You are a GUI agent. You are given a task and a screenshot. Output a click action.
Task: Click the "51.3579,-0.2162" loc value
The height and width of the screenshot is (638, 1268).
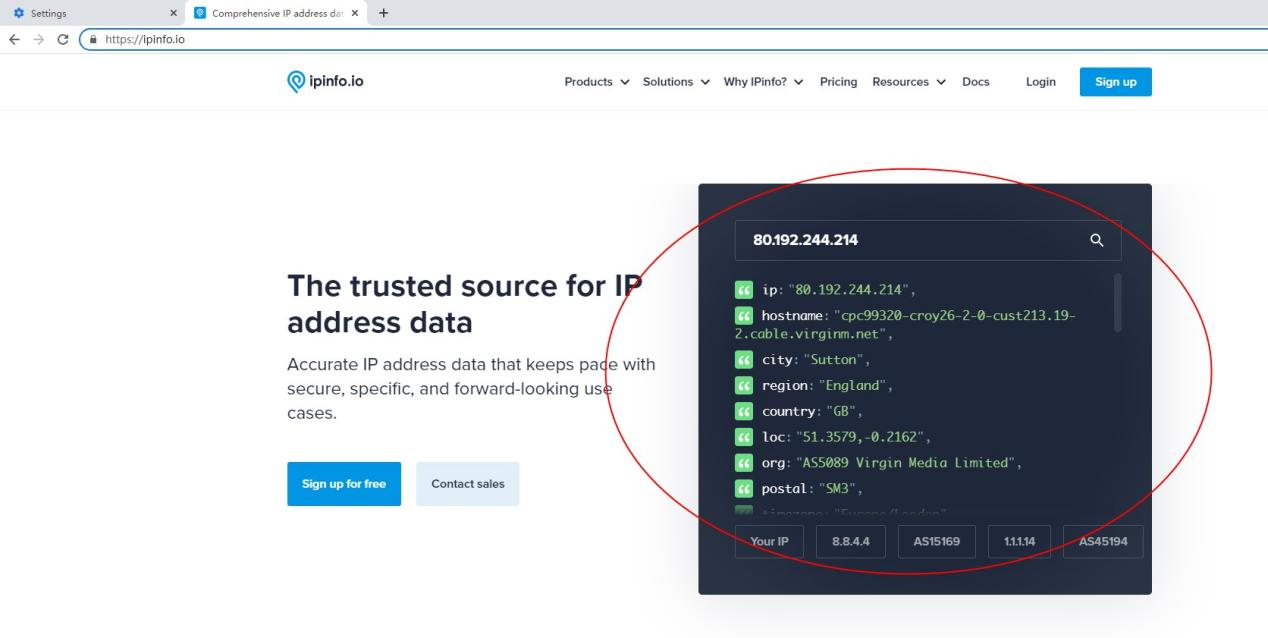(863, 437)
